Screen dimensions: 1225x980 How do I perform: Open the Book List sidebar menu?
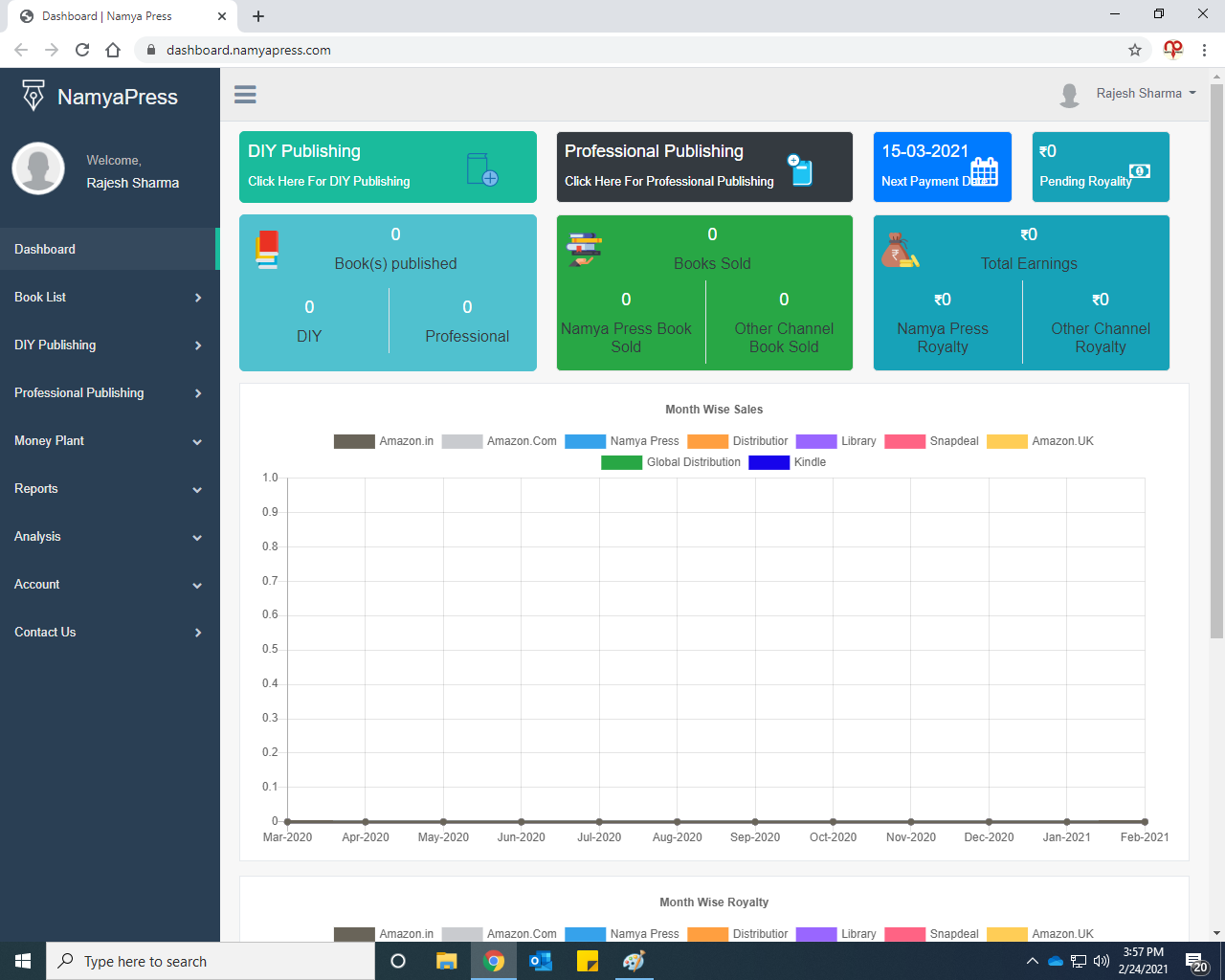[x=109, y=297]
